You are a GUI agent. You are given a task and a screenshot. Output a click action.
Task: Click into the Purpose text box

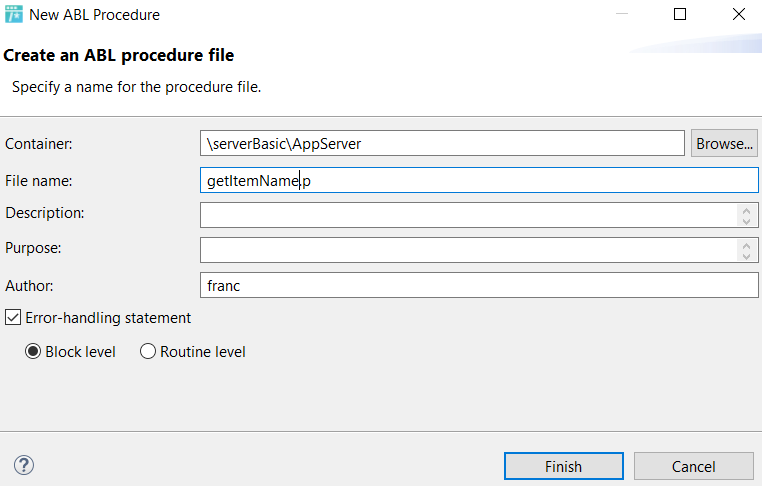coord(468,250)
